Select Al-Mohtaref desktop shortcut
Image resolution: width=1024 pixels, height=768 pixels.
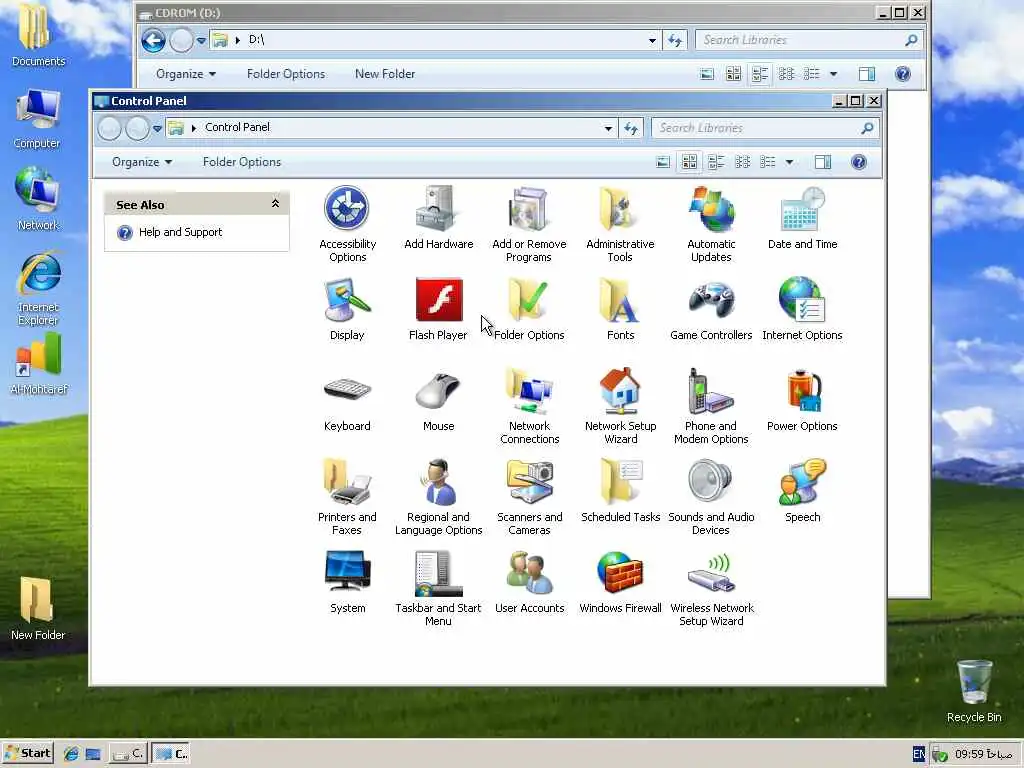click(x=39, y=364)
